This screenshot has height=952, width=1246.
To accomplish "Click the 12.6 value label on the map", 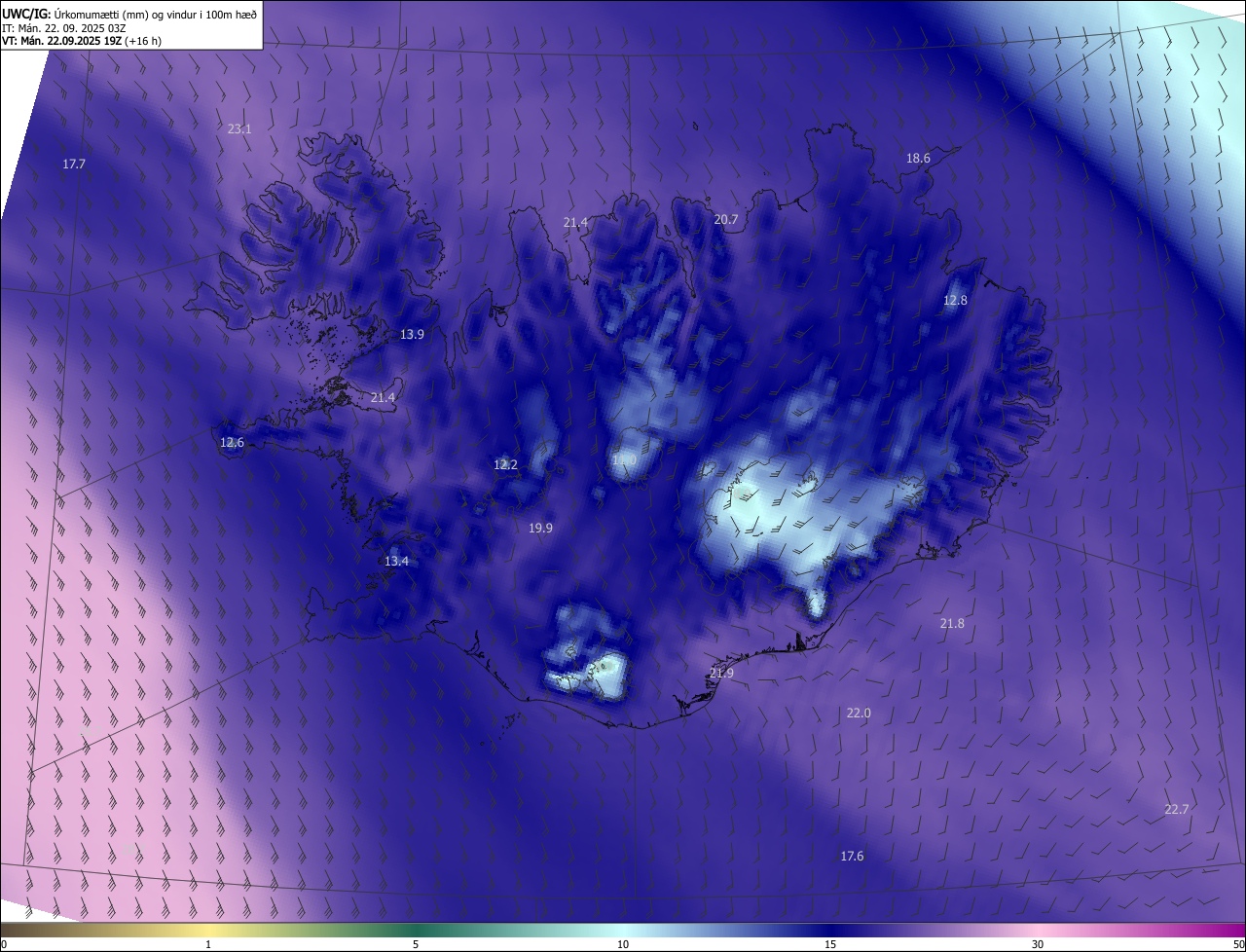I will (232, 443).
